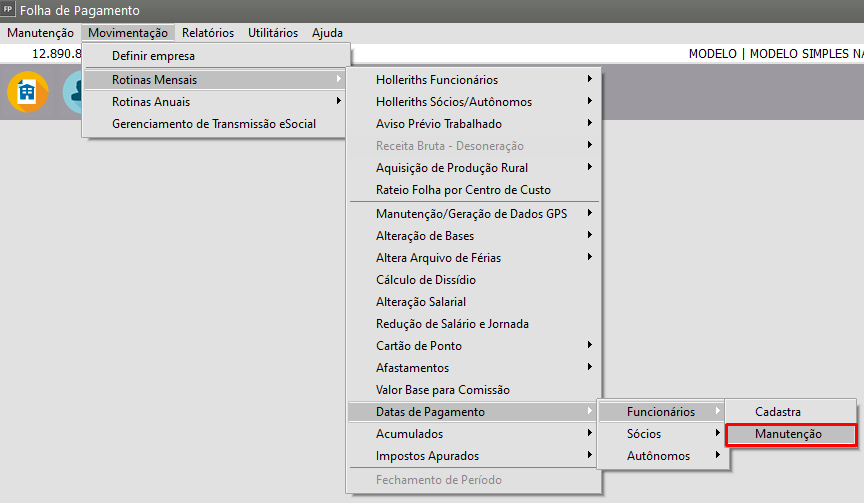The image size is (864, 503).
Task: Select Cálculo de Dissídio option
Action: pos(426,280)
